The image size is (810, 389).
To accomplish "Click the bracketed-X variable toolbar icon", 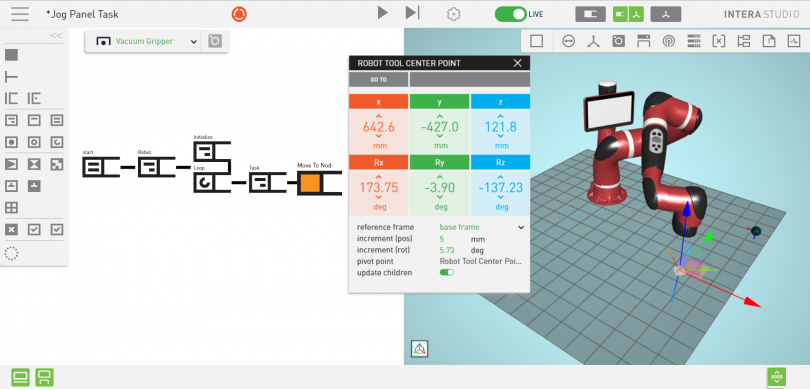I will coord(719,41).
